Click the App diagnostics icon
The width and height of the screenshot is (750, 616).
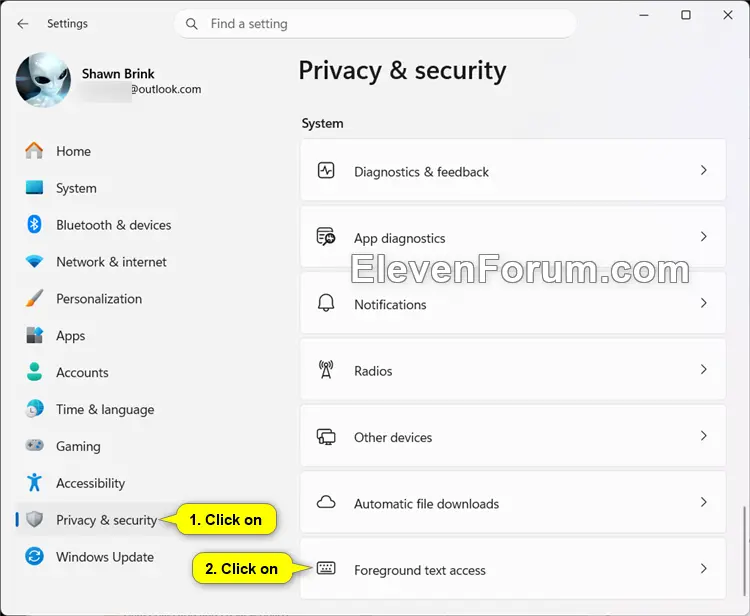coord(326,237)
